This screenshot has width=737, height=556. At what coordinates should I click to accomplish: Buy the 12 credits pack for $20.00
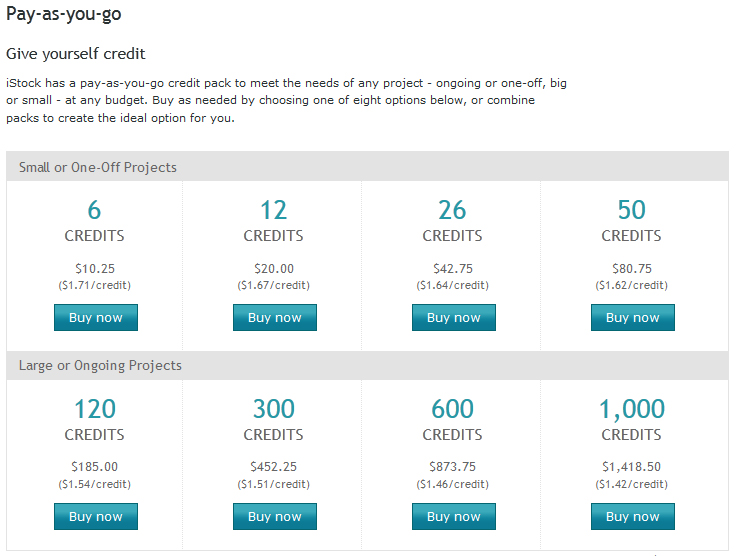coord(275,317)
